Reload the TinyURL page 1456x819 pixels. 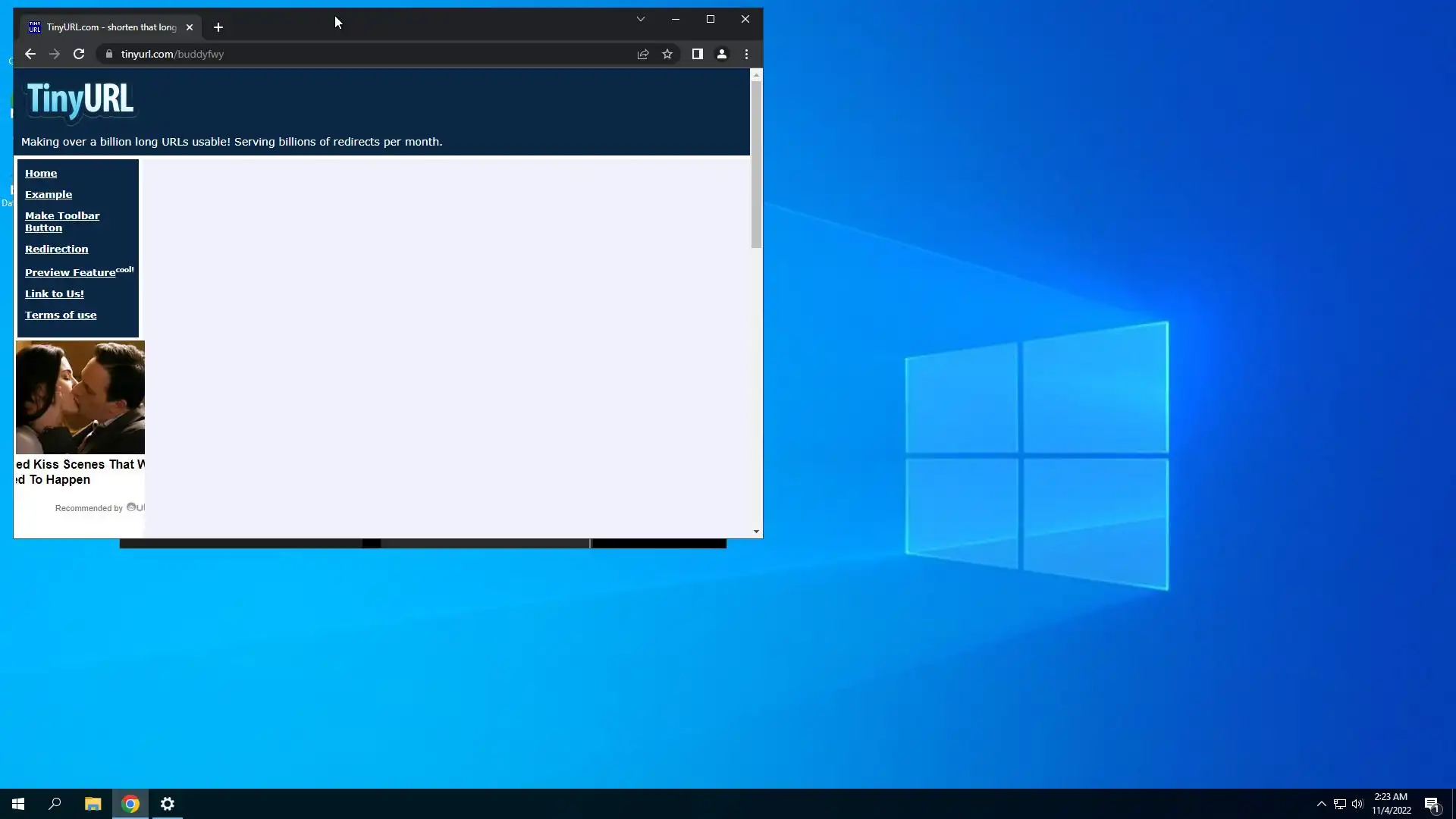[x=79, y=54]
